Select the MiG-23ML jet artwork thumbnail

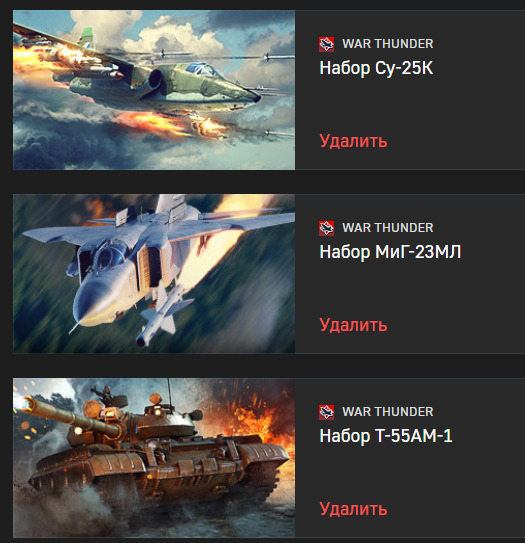click(154, 274)
